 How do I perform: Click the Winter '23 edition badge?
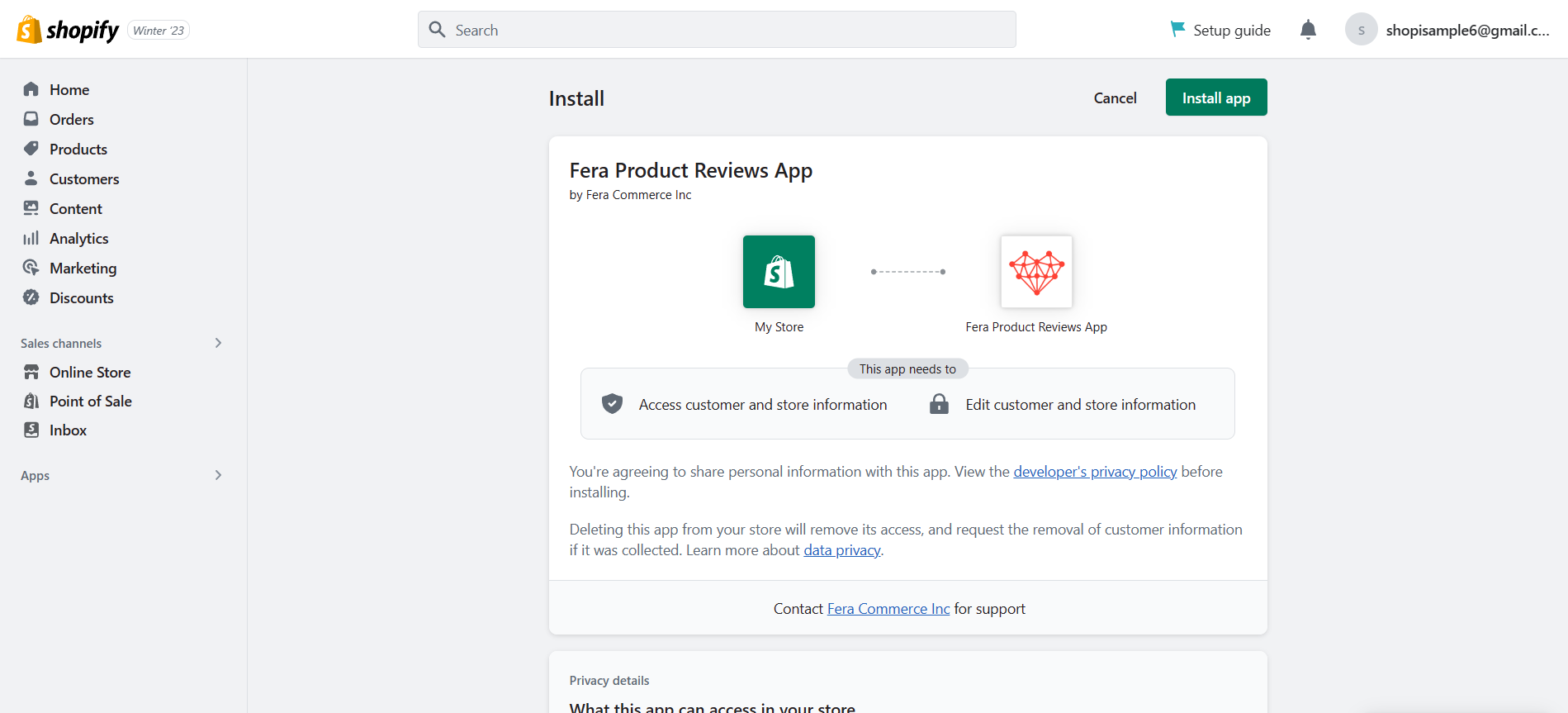pyautogui.click(x=159, y=31)
